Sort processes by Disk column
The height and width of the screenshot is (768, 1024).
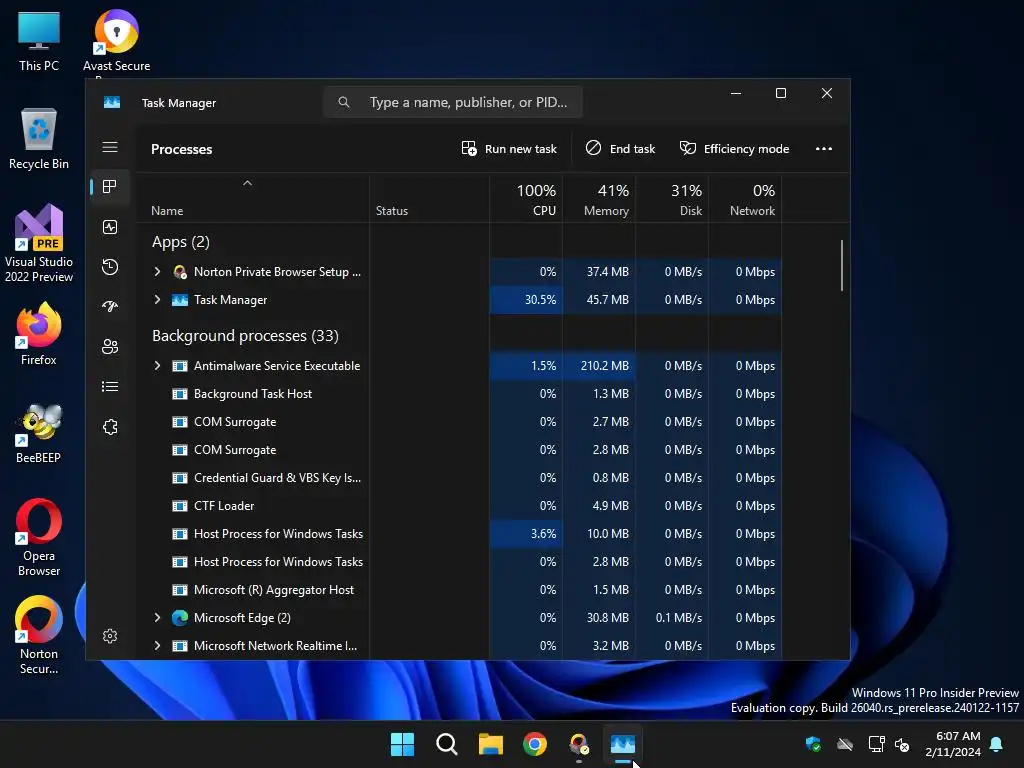click(x=672, y=199)
